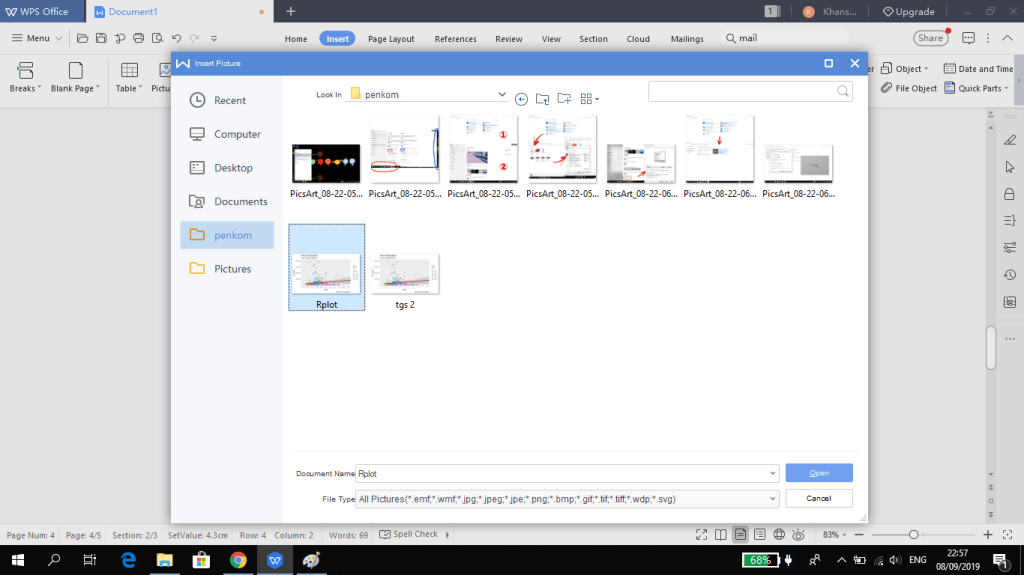Open Google Chrome from the taskbar
Viewport: 1024px width, 575px height.
tap(238, 560)
